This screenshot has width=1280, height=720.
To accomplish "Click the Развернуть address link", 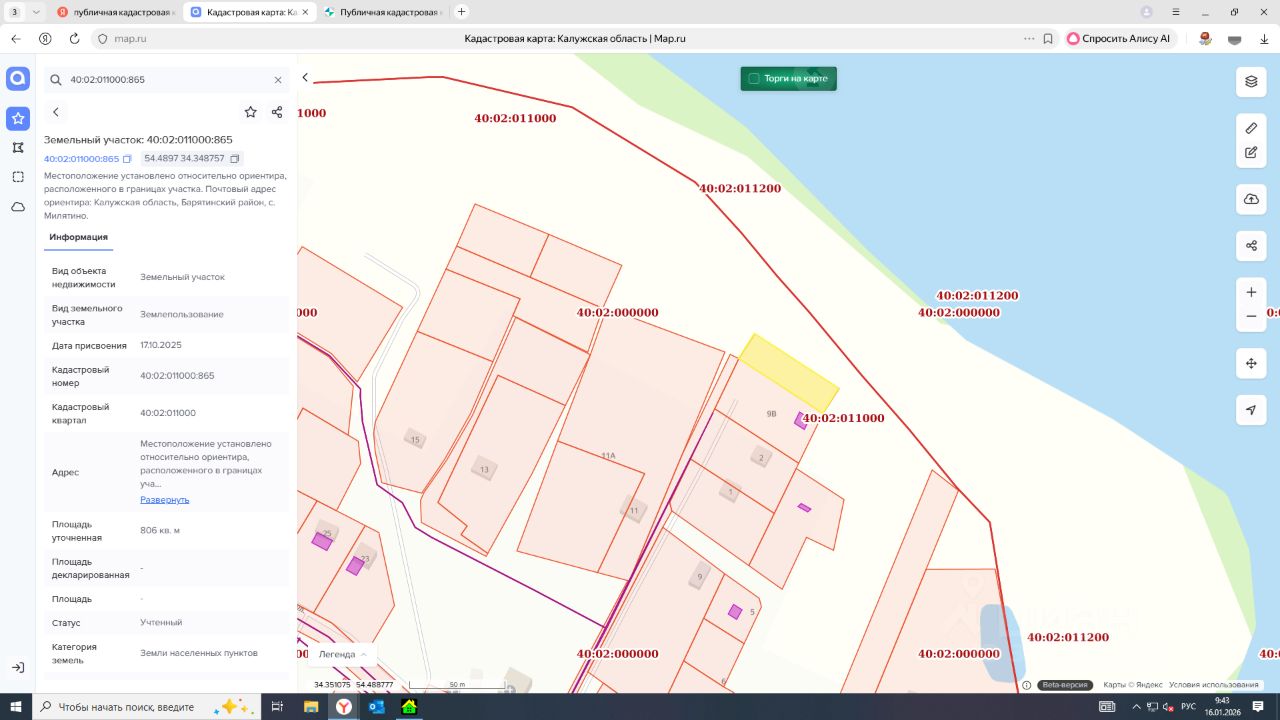I will click(x=164, y=499).
